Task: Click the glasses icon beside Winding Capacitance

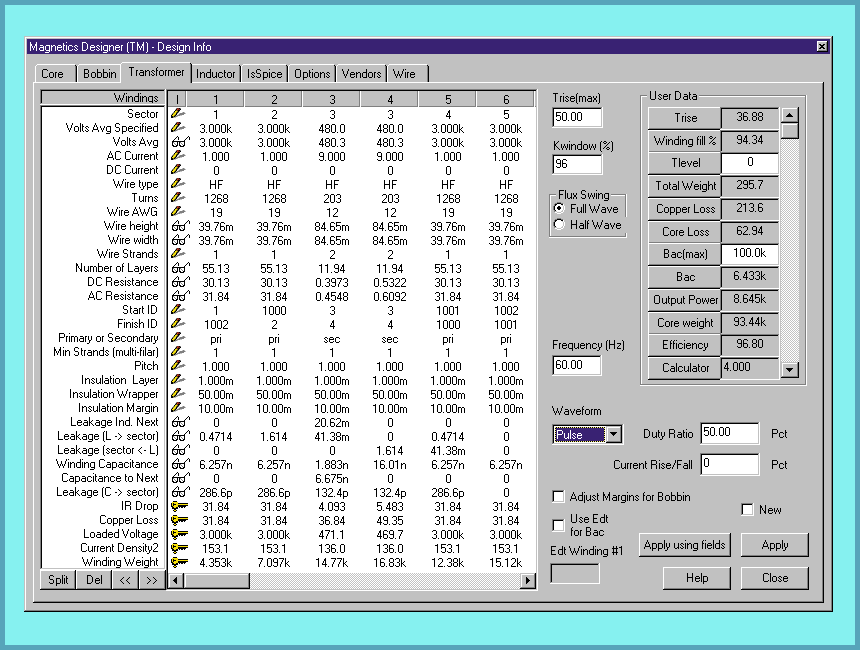Action: tap(178, 464)
